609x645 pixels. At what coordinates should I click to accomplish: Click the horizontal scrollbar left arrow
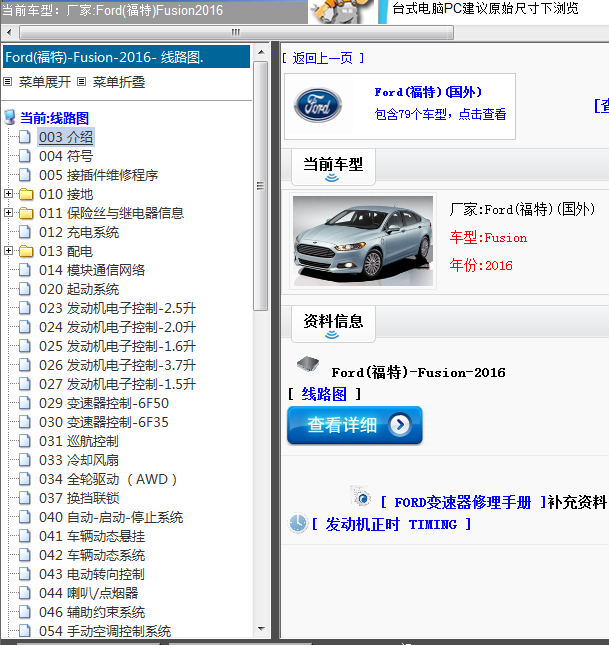click(9, 32)
